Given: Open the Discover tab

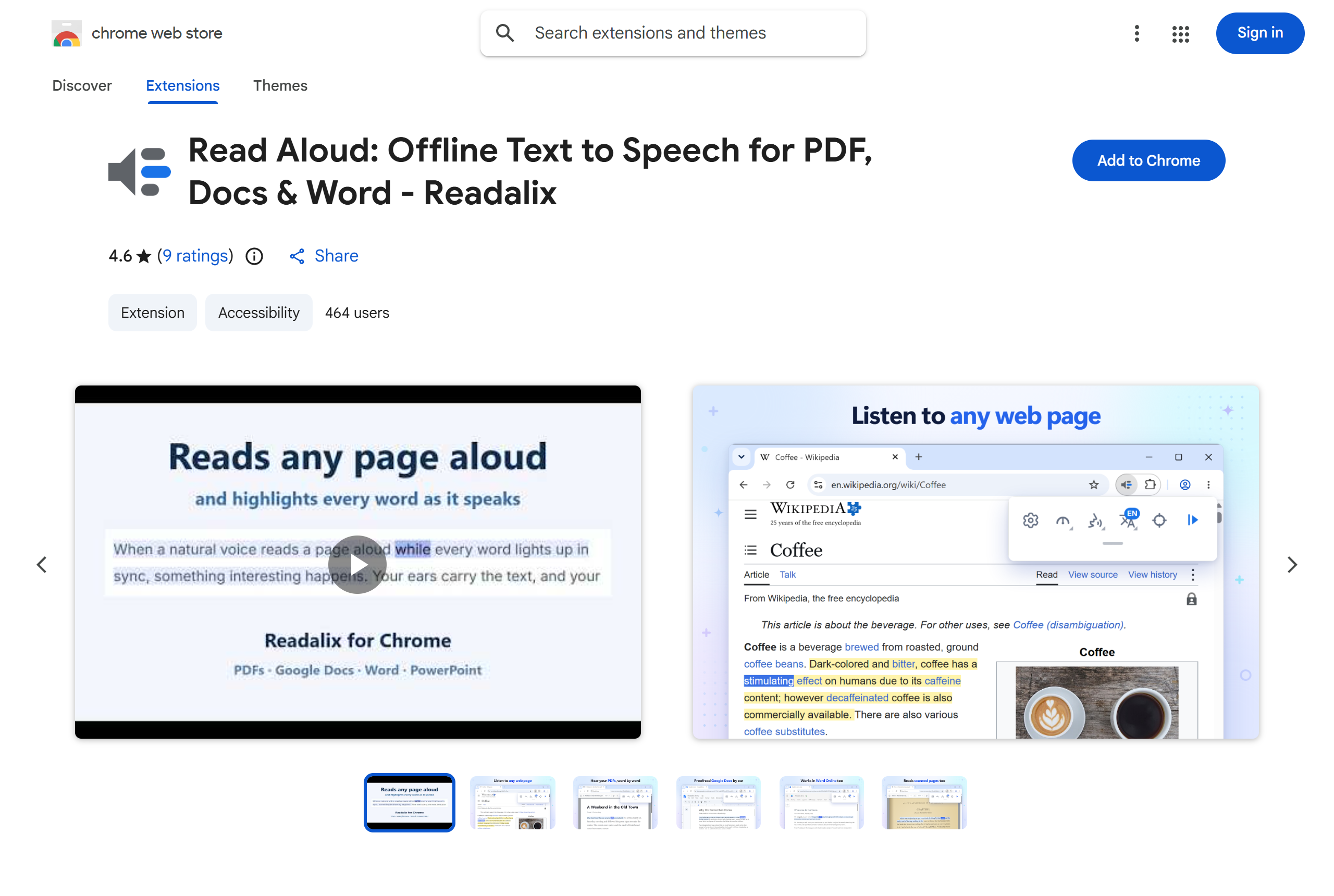Looking at the screenshot, I should (x=82, y=86).
